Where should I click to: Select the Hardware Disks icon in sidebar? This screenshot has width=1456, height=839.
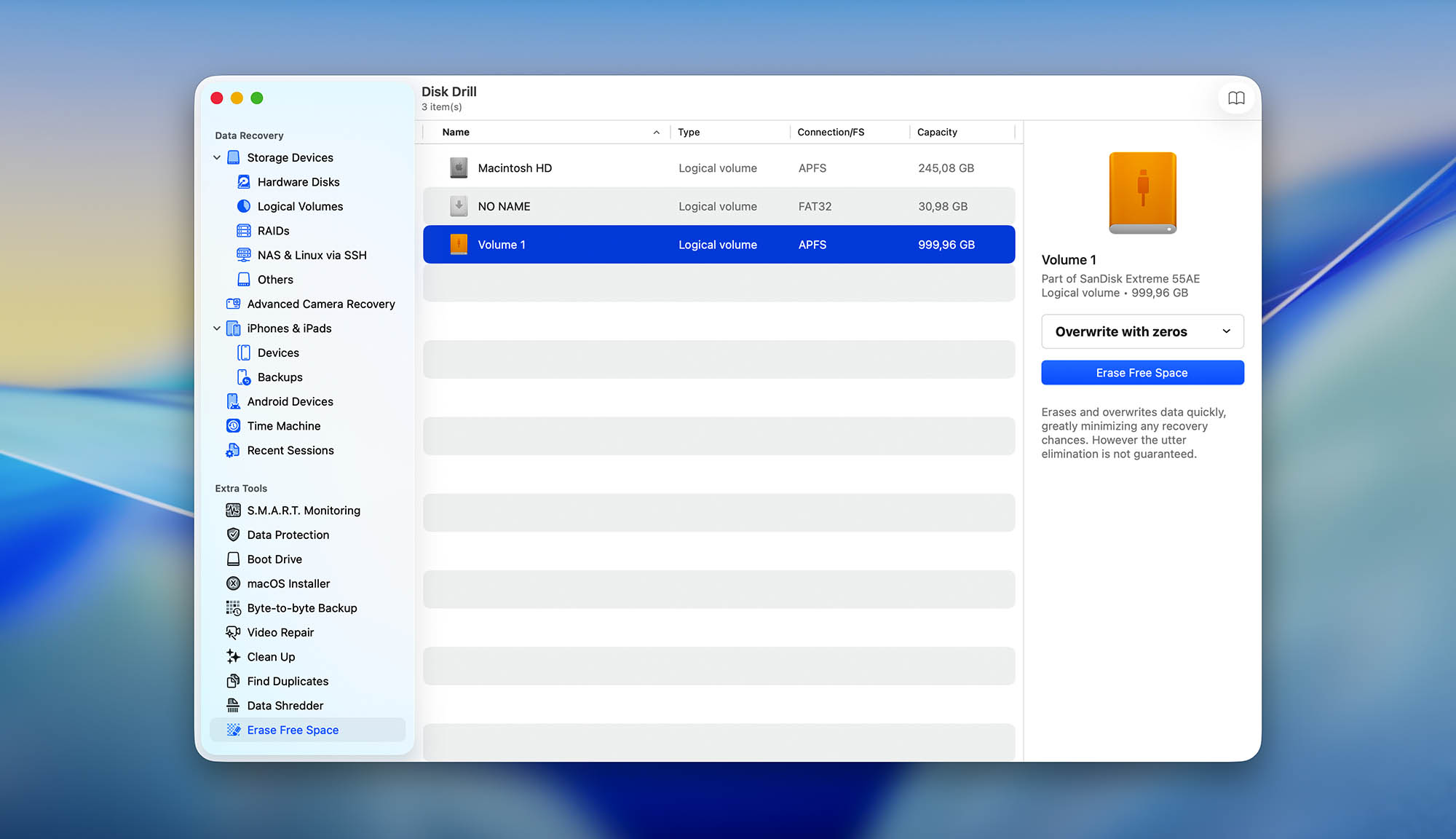243,181
